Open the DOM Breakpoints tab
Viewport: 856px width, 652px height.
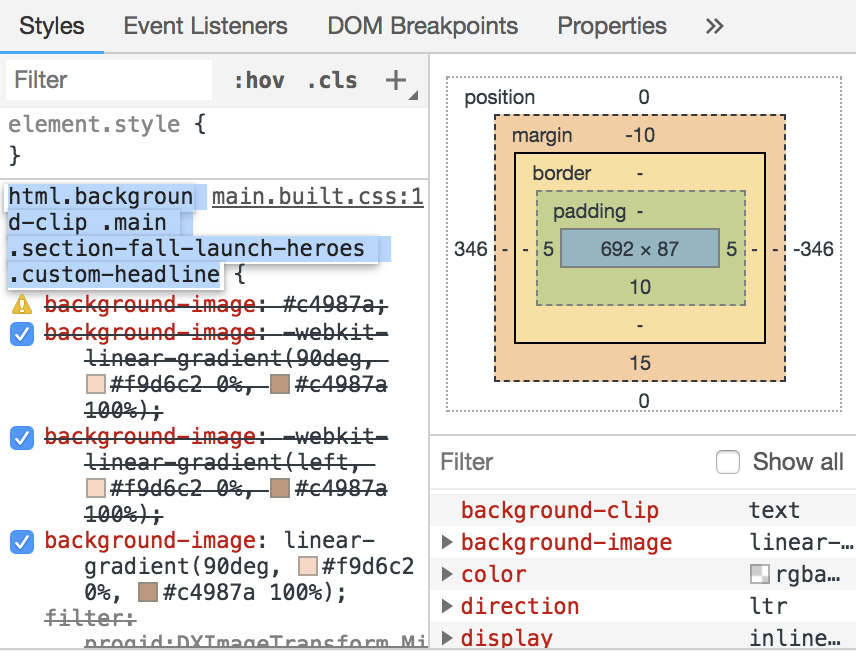point(423,26)
